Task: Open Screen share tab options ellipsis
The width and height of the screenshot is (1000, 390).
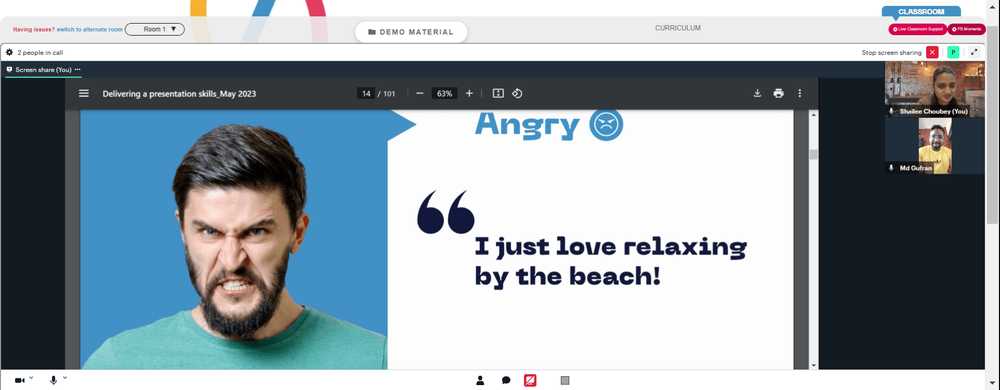Action: point(78,69)
